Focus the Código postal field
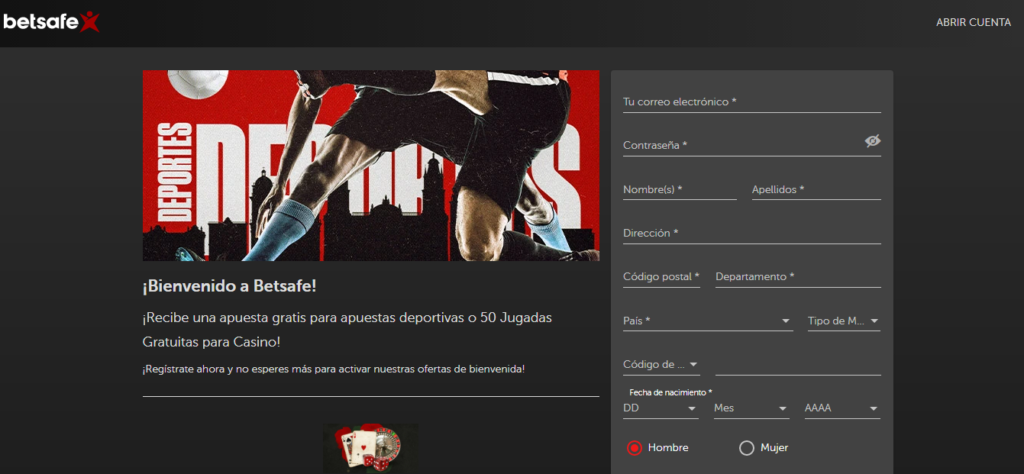1024x474 pixels. point(661,277)
